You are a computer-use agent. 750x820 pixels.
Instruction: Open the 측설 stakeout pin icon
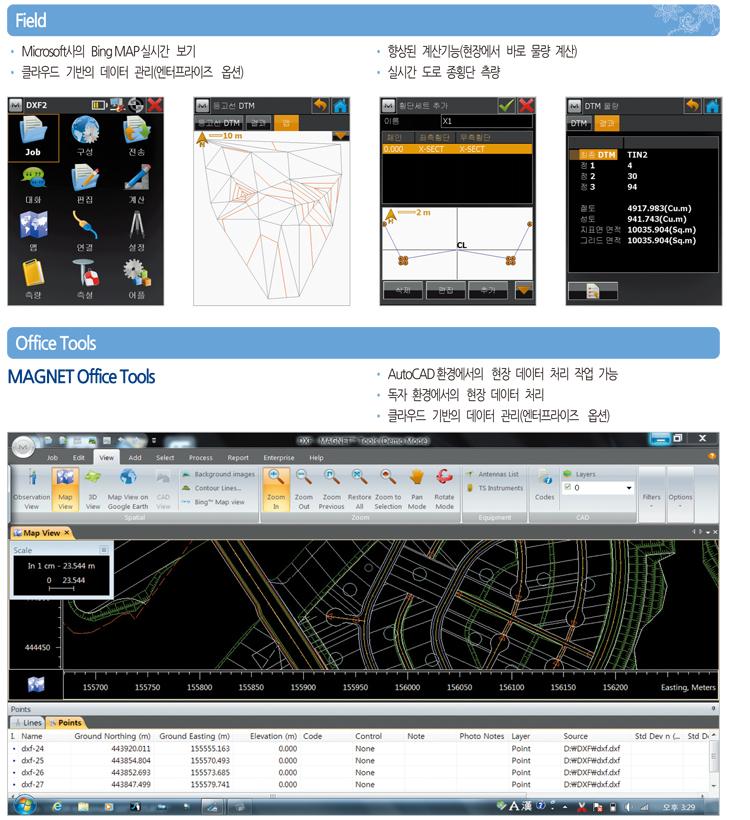point(85,272)
